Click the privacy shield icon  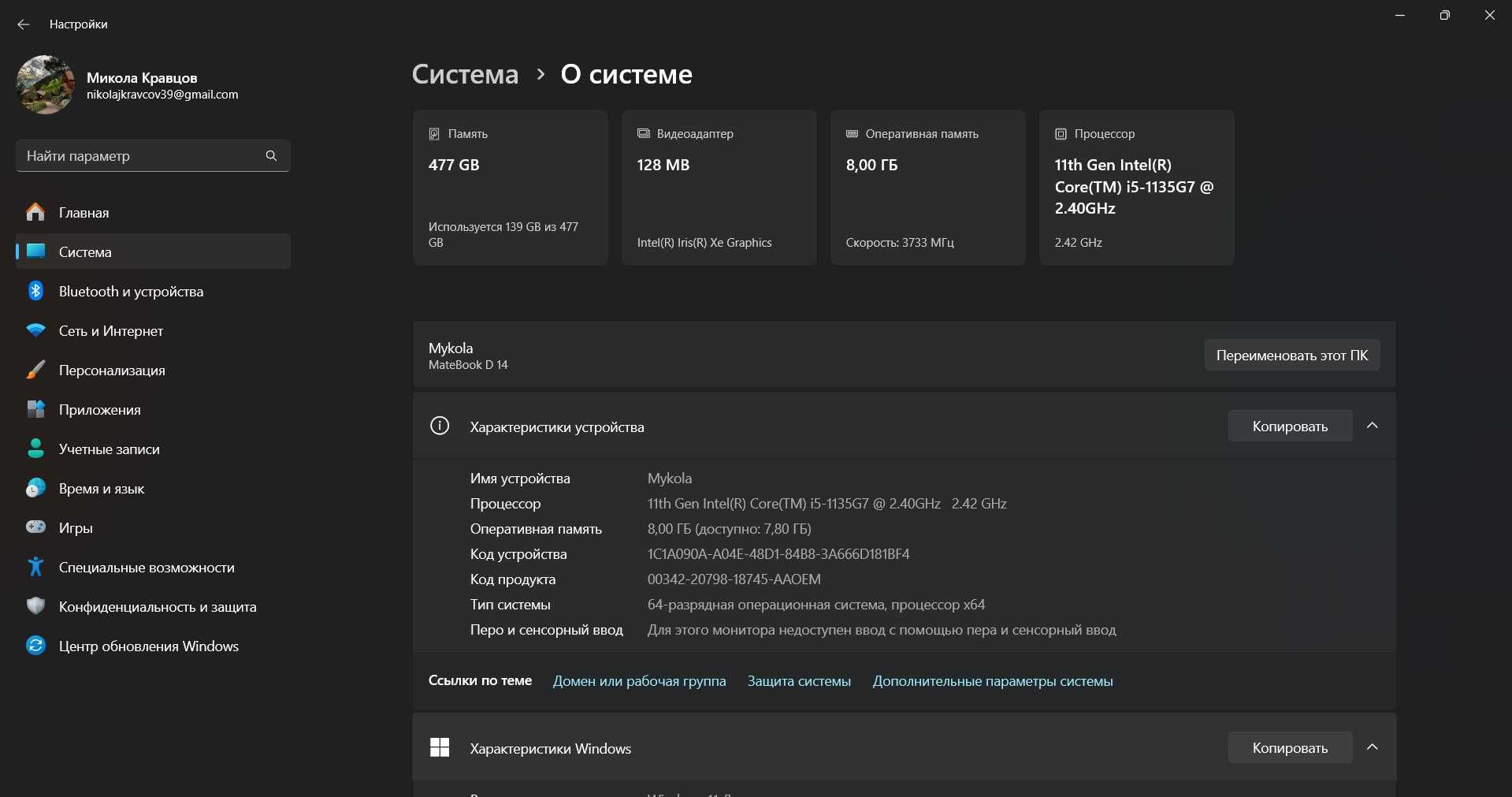click(x=35, y=606)
